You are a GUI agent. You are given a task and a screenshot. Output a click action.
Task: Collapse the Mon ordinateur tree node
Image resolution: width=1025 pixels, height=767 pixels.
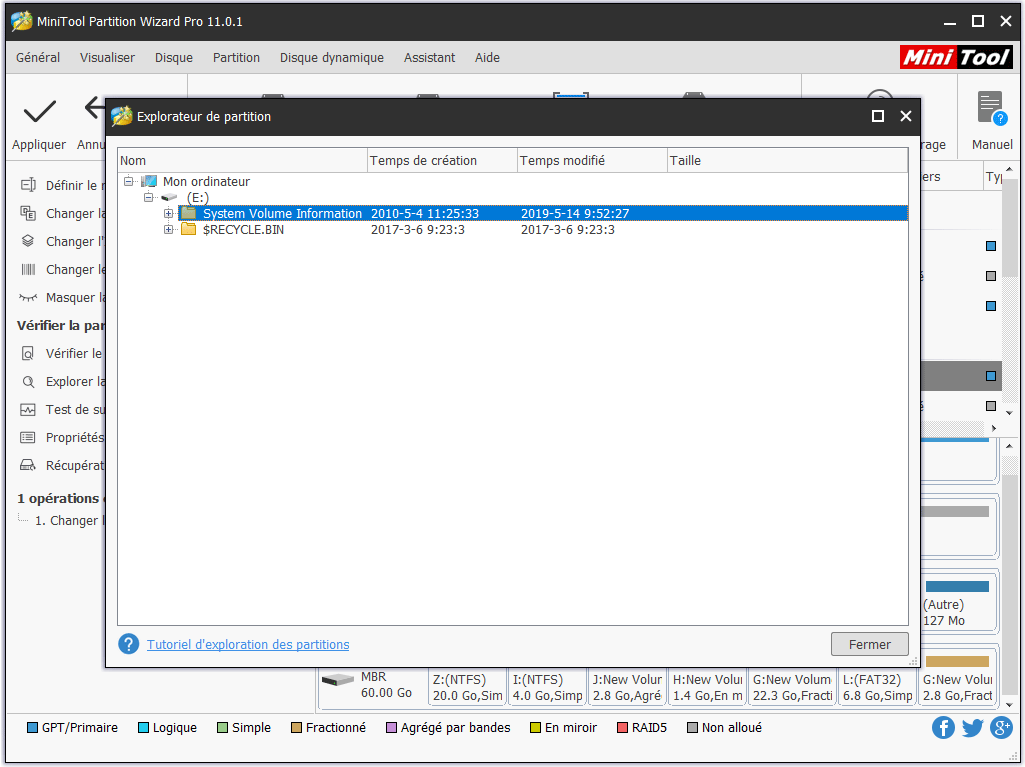(x=128, y=181)
